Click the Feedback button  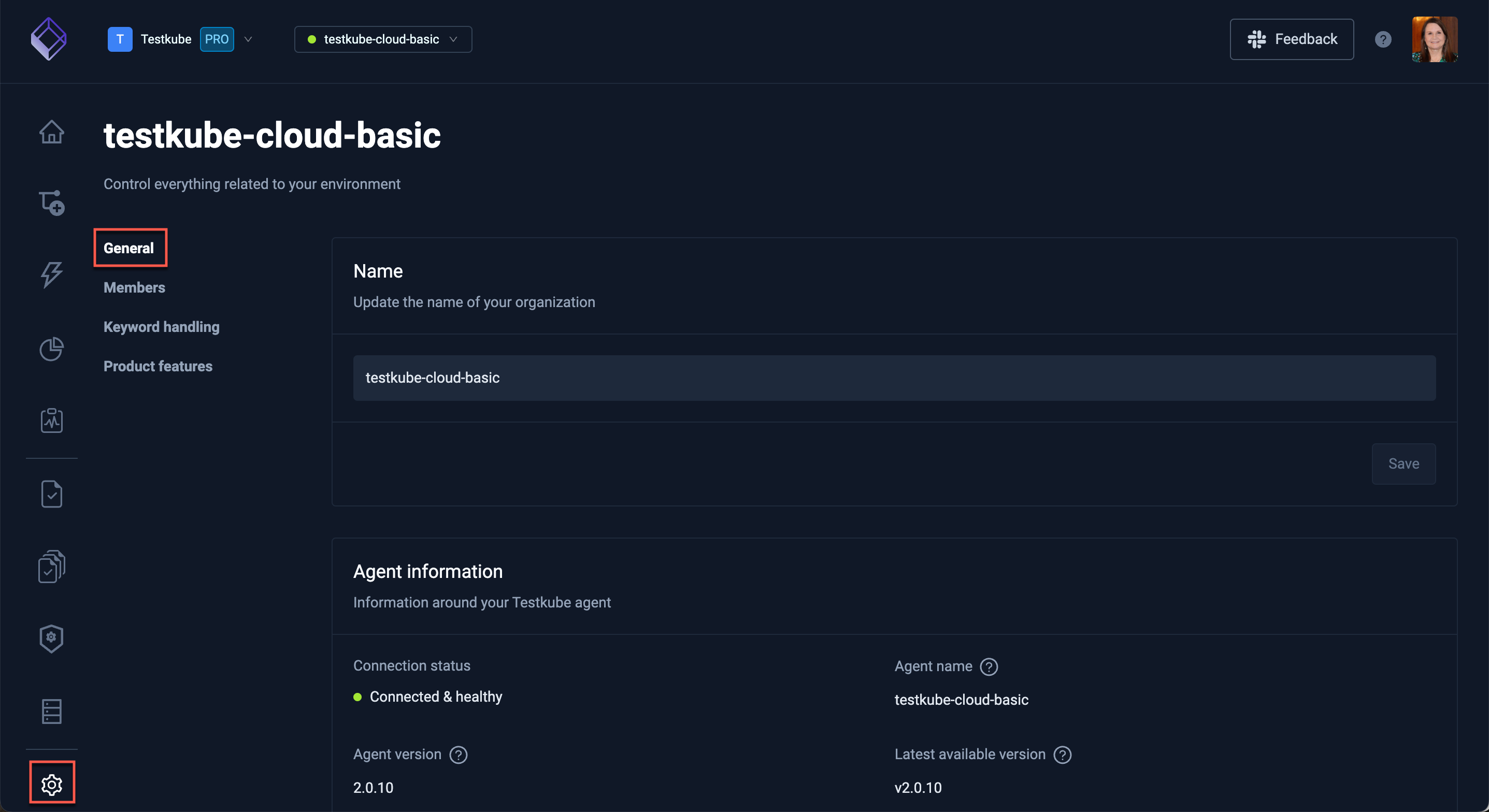(1291, 39)
